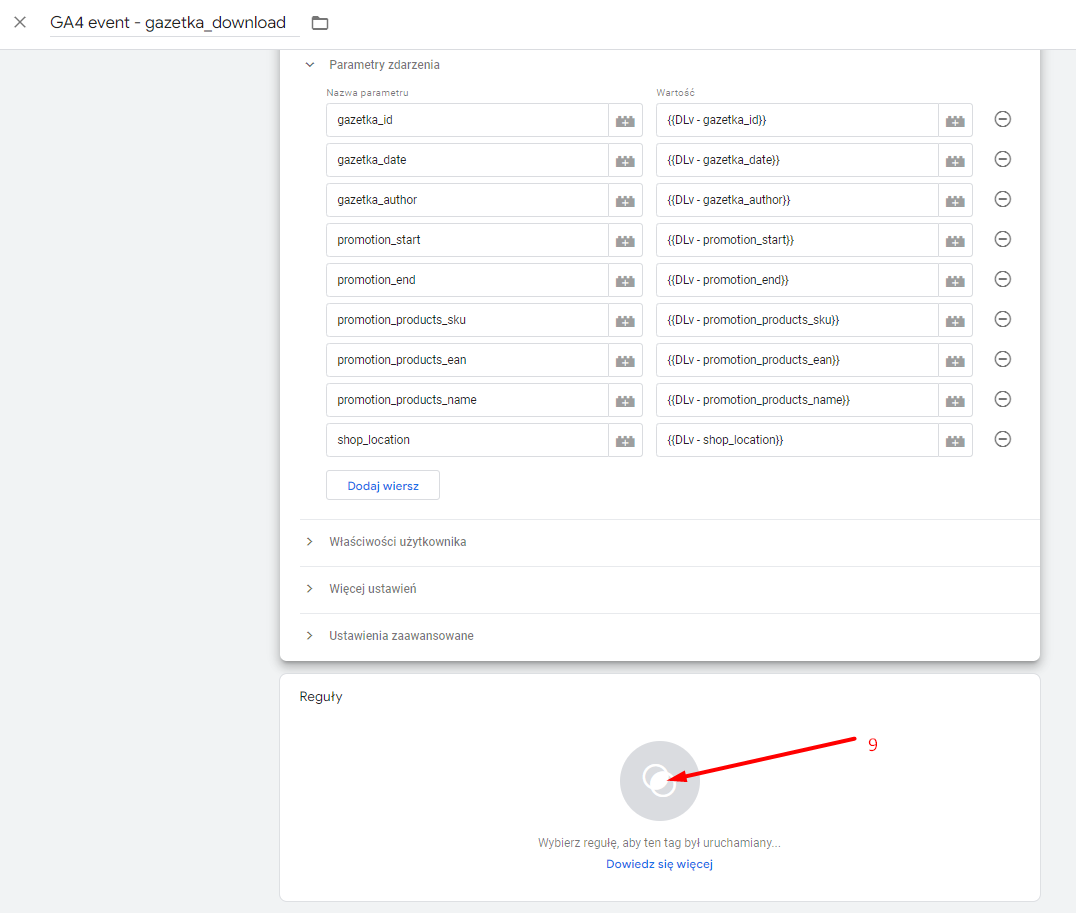This screenshot has width=1076, height=913.
Task: Click the trigger selection circle icon under Reguły
Action: [659, 781]
